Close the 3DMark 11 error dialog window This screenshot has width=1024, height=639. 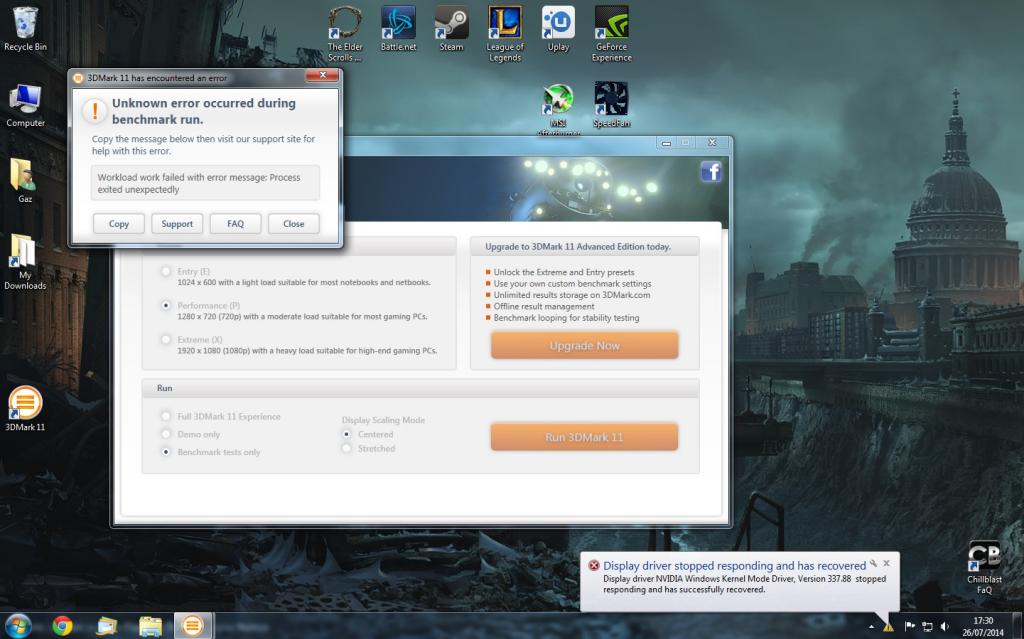pyautogui.click(x=323, y=76)
